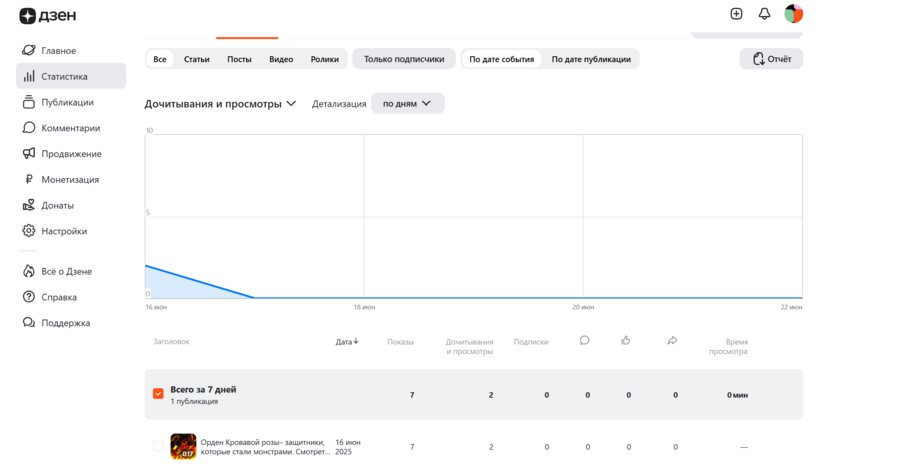Click the comments column icon
Image resolution: width=900 pixels, height=475 pixels.
[x=585, y=340]
